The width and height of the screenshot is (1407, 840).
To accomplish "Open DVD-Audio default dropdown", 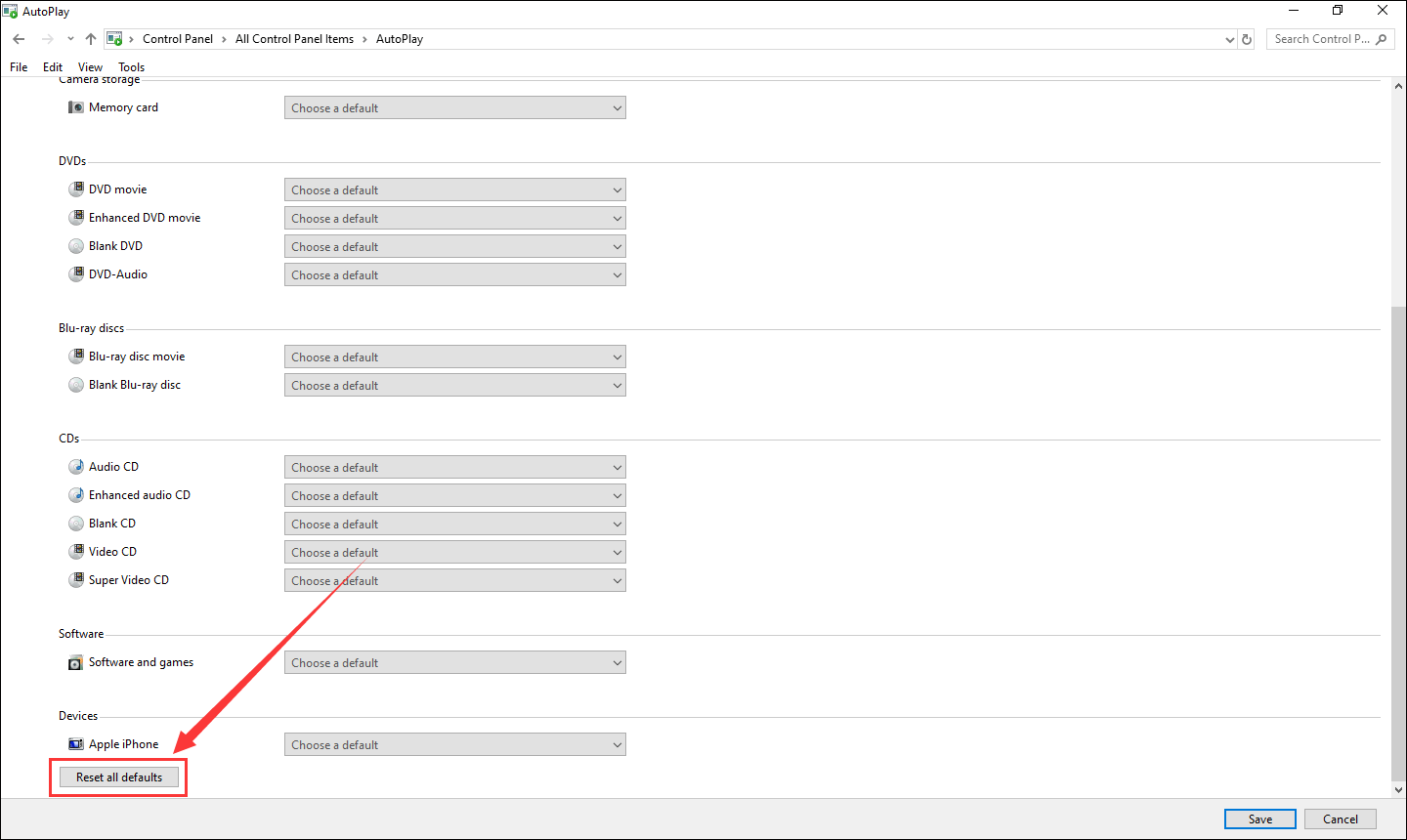I will [455, 275].
